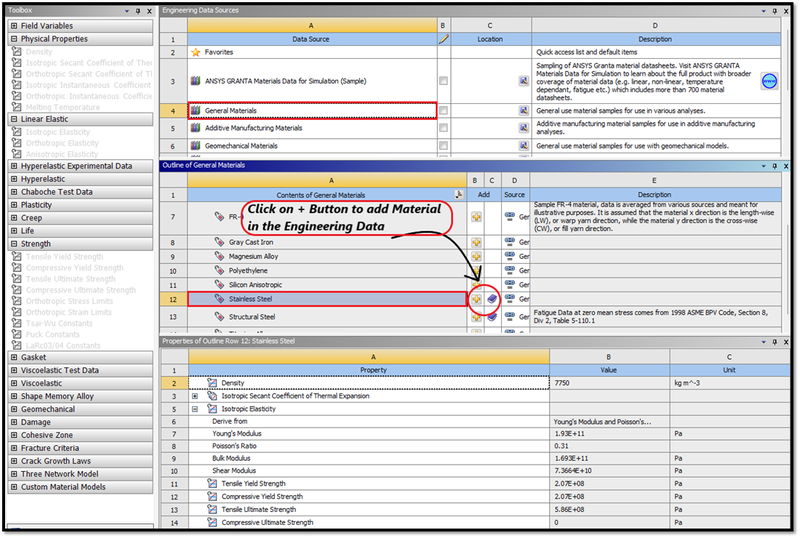Click General Materials location browse icon

523,111
